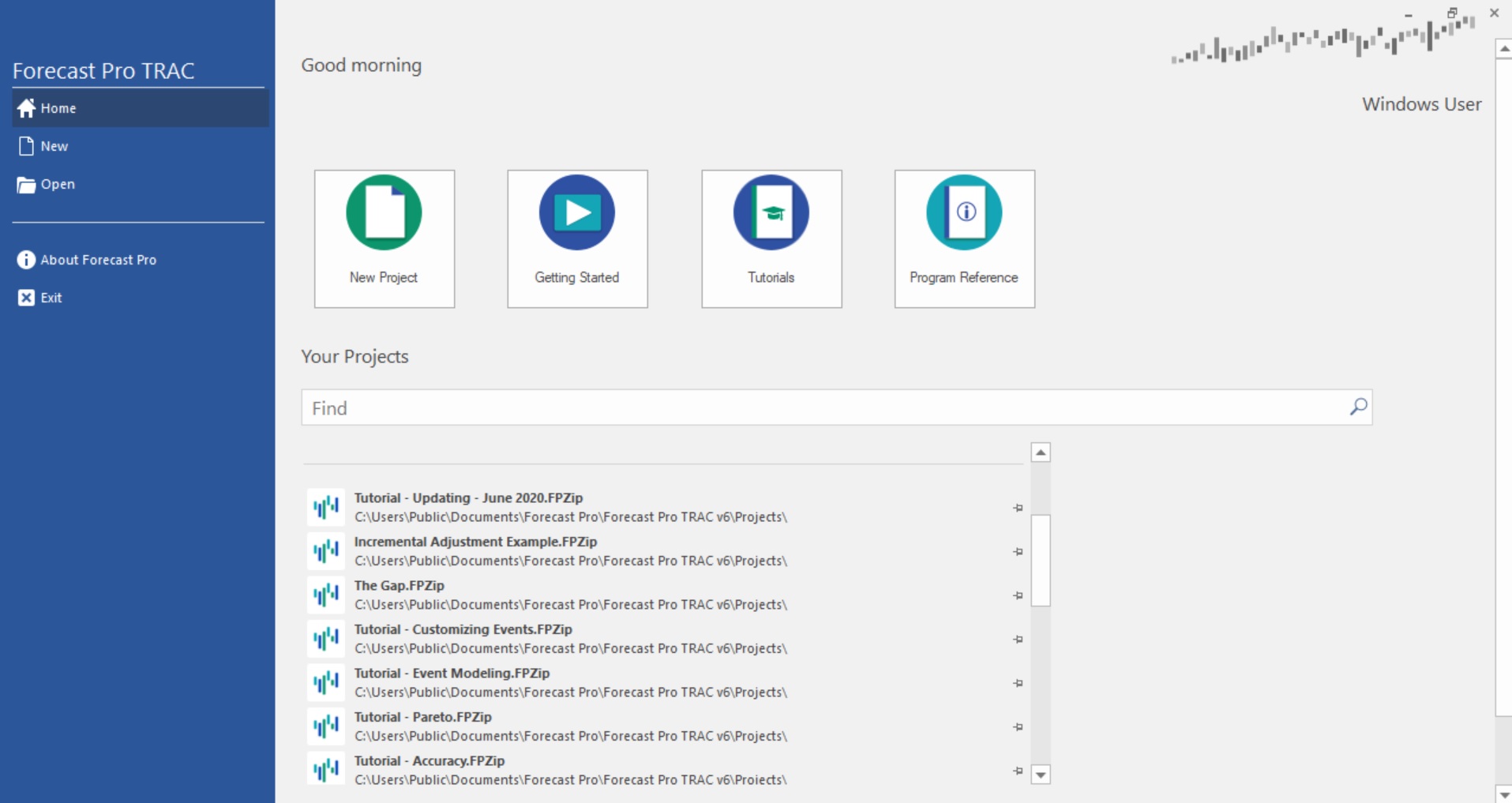The image size is (1512, 803).
Task: Click the Windows User name label
Action: [x=1422, y=104]
